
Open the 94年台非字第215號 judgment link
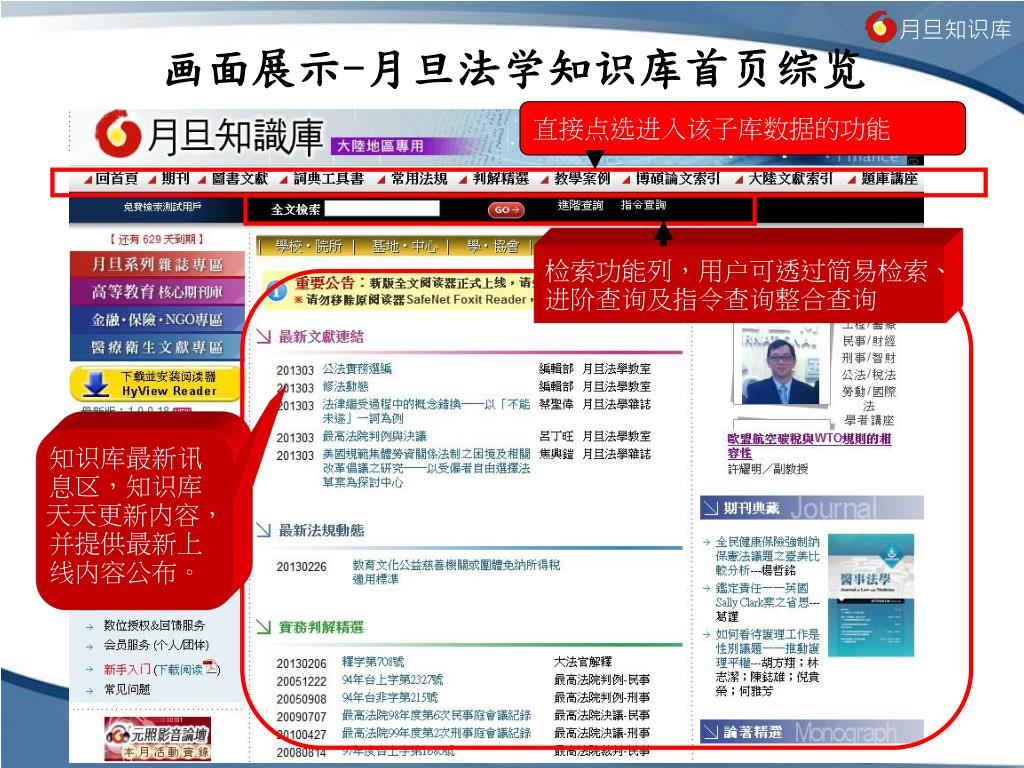[x=390, y=697]
